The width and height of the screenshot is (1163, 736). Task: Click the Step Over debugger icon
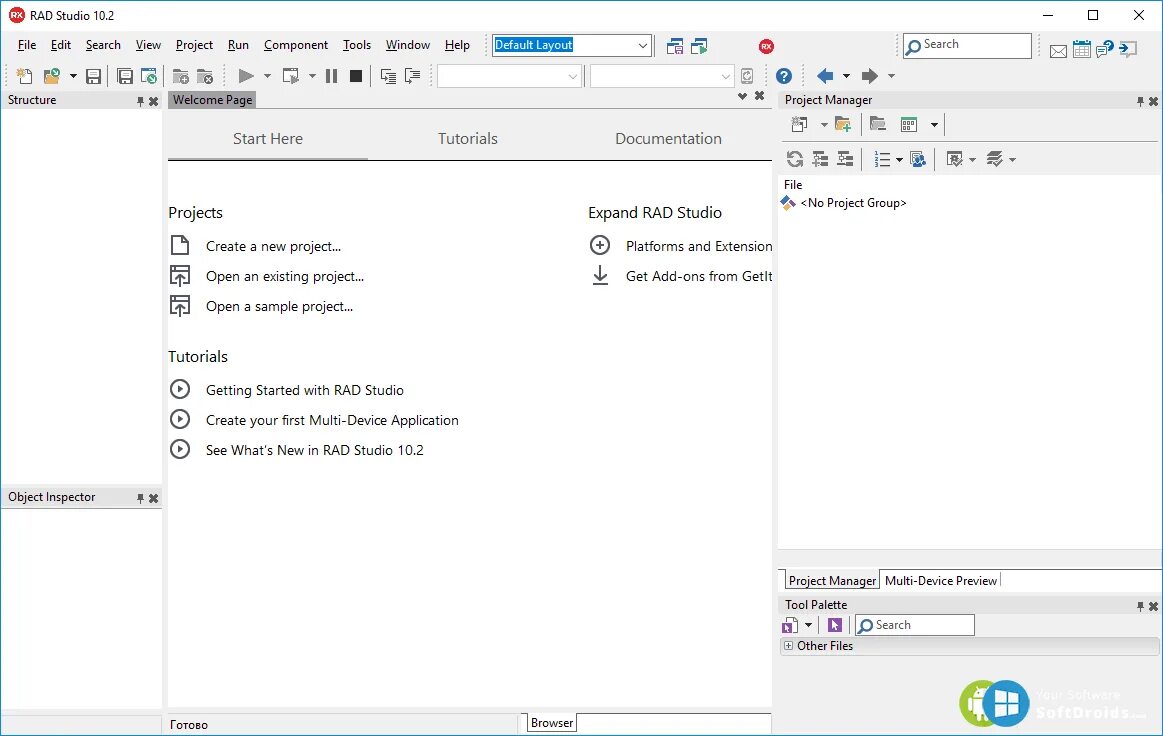[x=412, y=76]
